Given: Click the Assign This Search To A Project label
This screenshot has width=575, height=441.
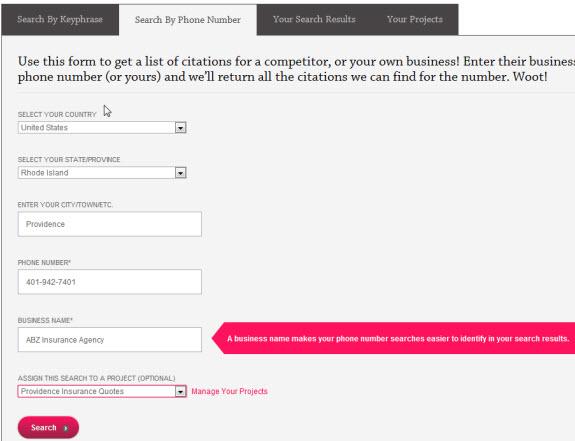Looking at the screenshot, I should coord(96,378).
